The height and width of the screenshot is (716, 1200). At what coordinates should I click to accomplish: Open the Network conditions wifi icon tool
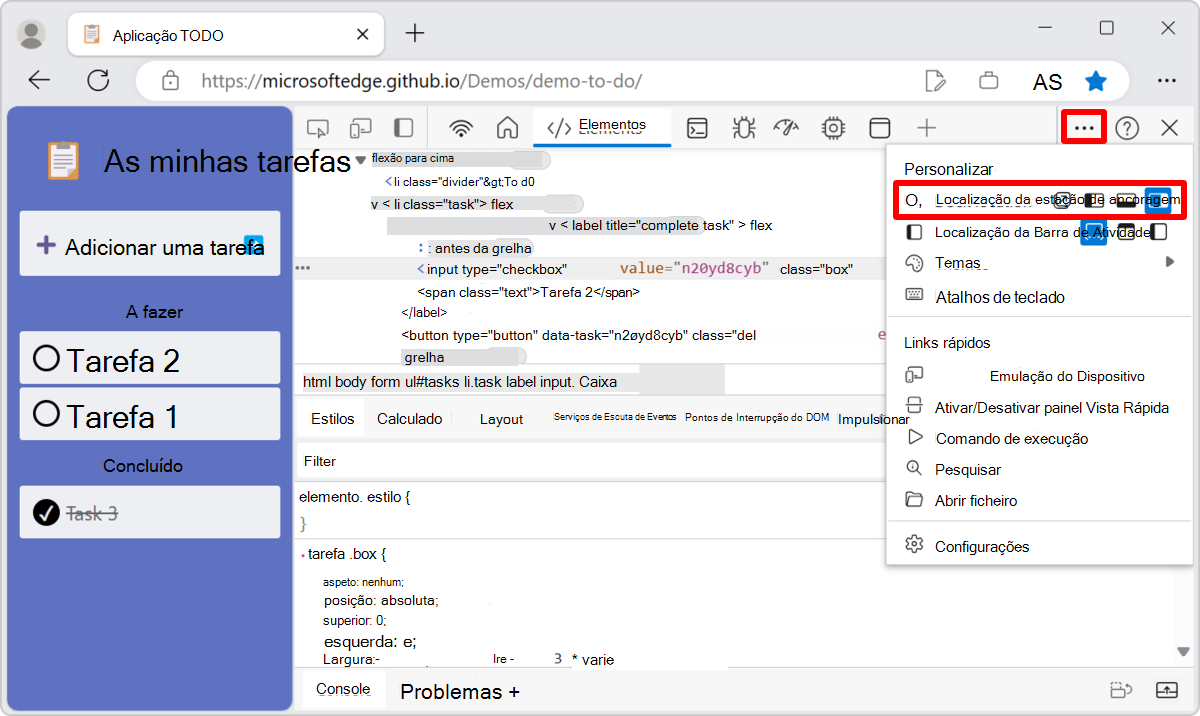click(x=461, y=128)
